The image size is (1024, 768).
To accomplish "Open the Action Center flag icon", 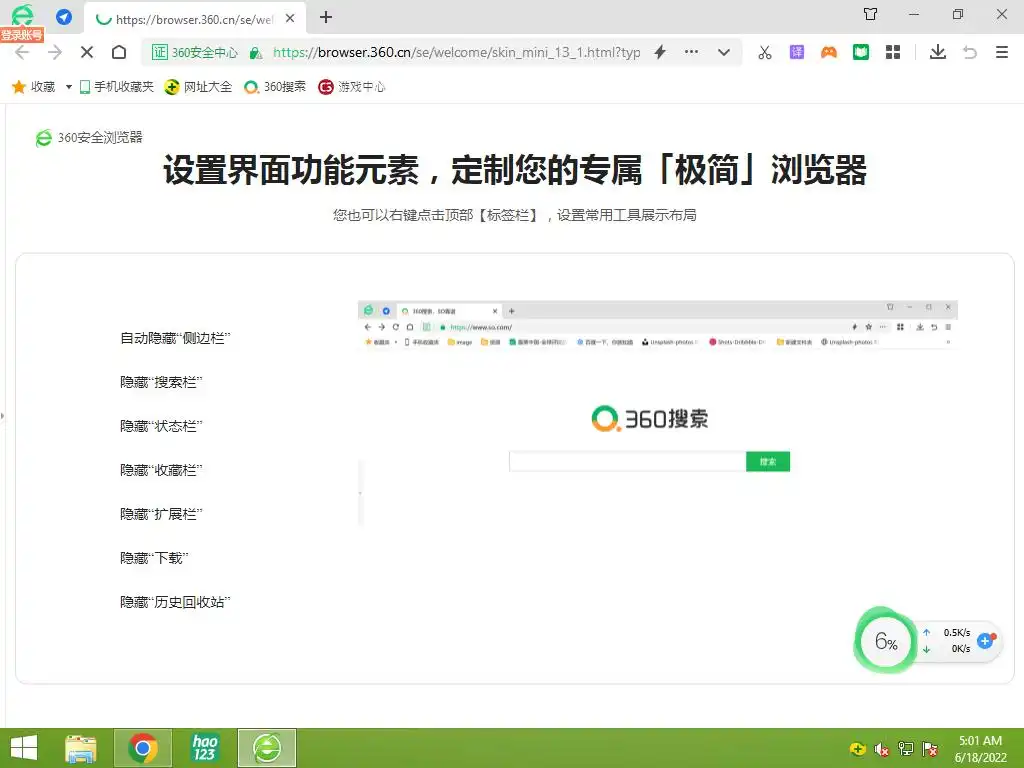I will [930, 749].
